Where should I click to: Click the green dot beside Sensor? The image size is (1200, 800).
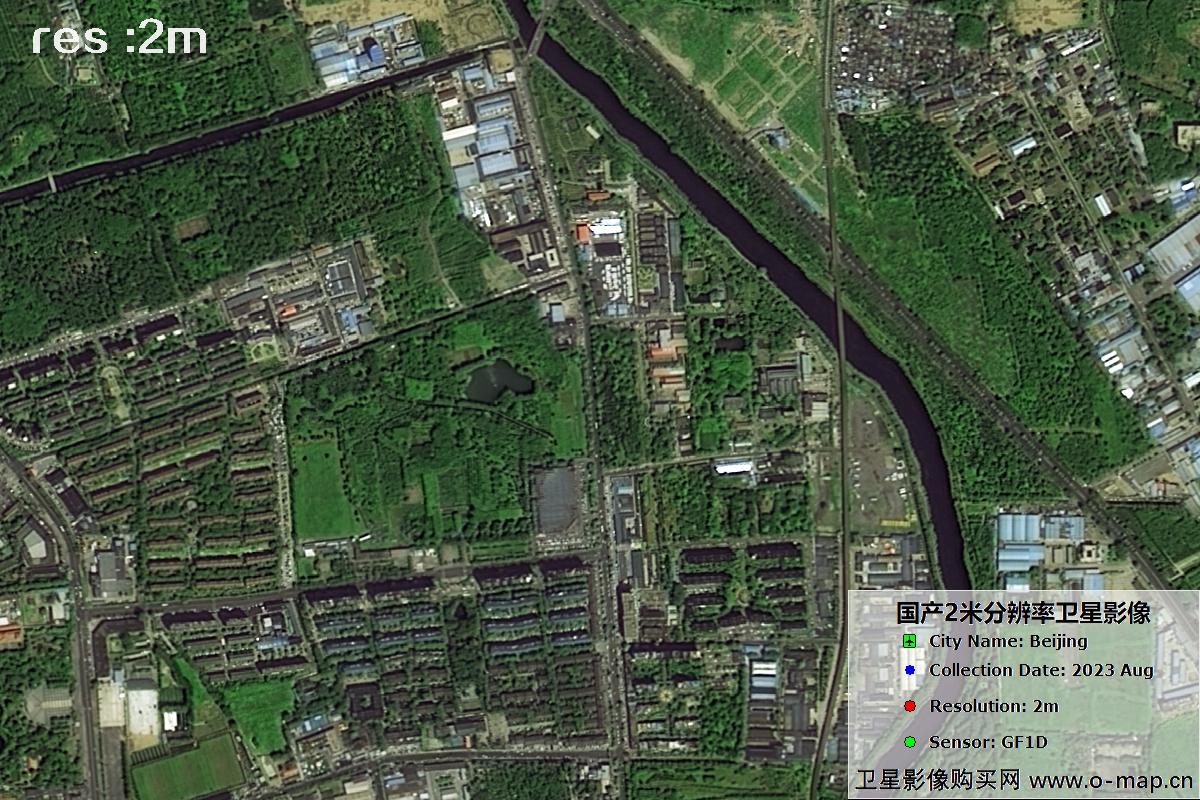coord(909,742)
